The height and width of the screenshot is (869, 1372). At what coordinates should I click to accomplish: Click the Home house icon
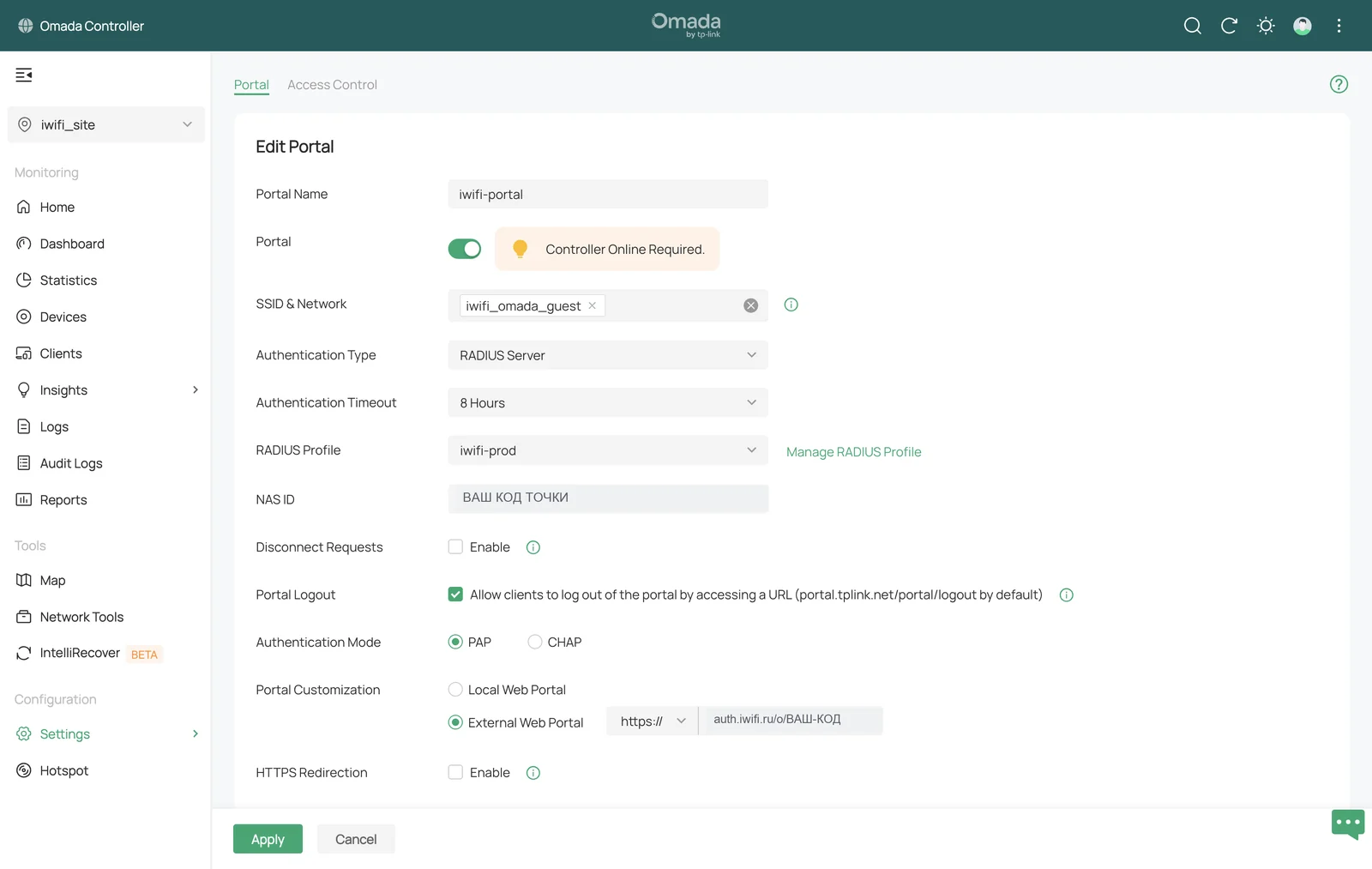(24, 207)
